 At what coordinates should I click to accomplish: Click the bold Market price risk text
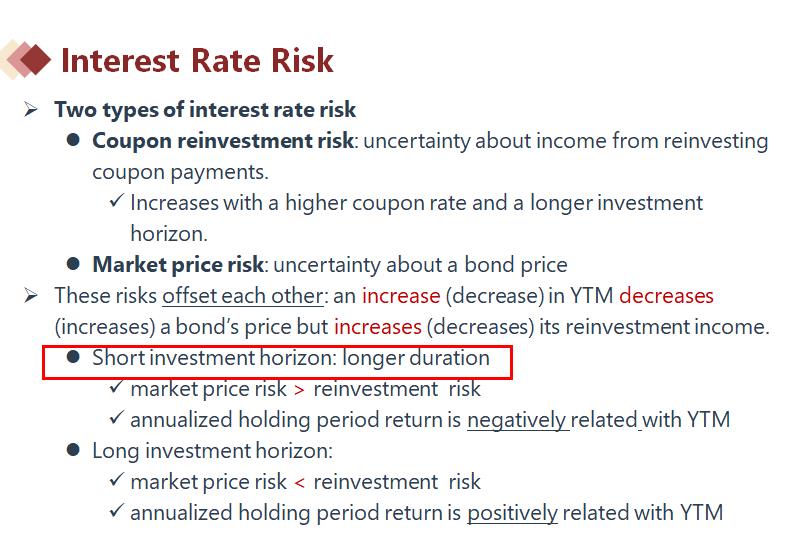point(178,265)
